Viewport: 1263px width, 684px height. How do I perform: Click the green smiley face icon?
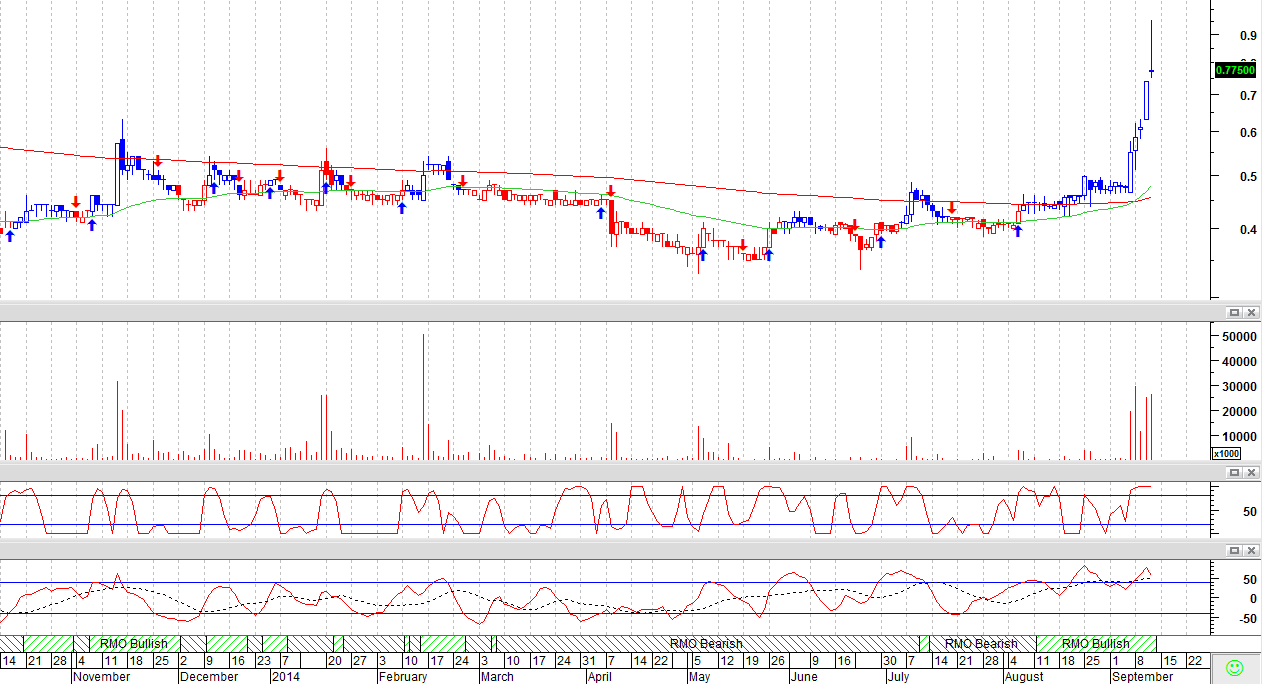coord(1235,667)
